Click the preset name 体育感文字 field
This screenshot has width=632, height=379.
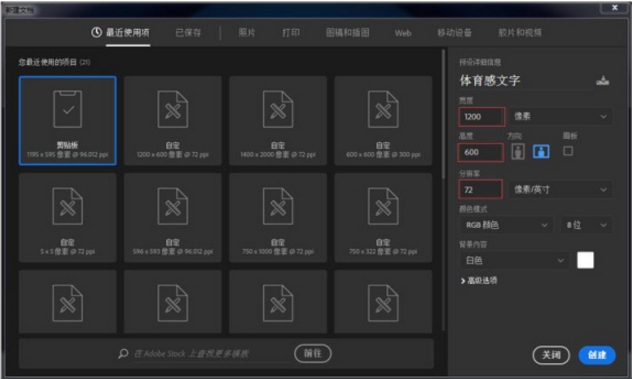pyautogui.click(x=526, y=81)
